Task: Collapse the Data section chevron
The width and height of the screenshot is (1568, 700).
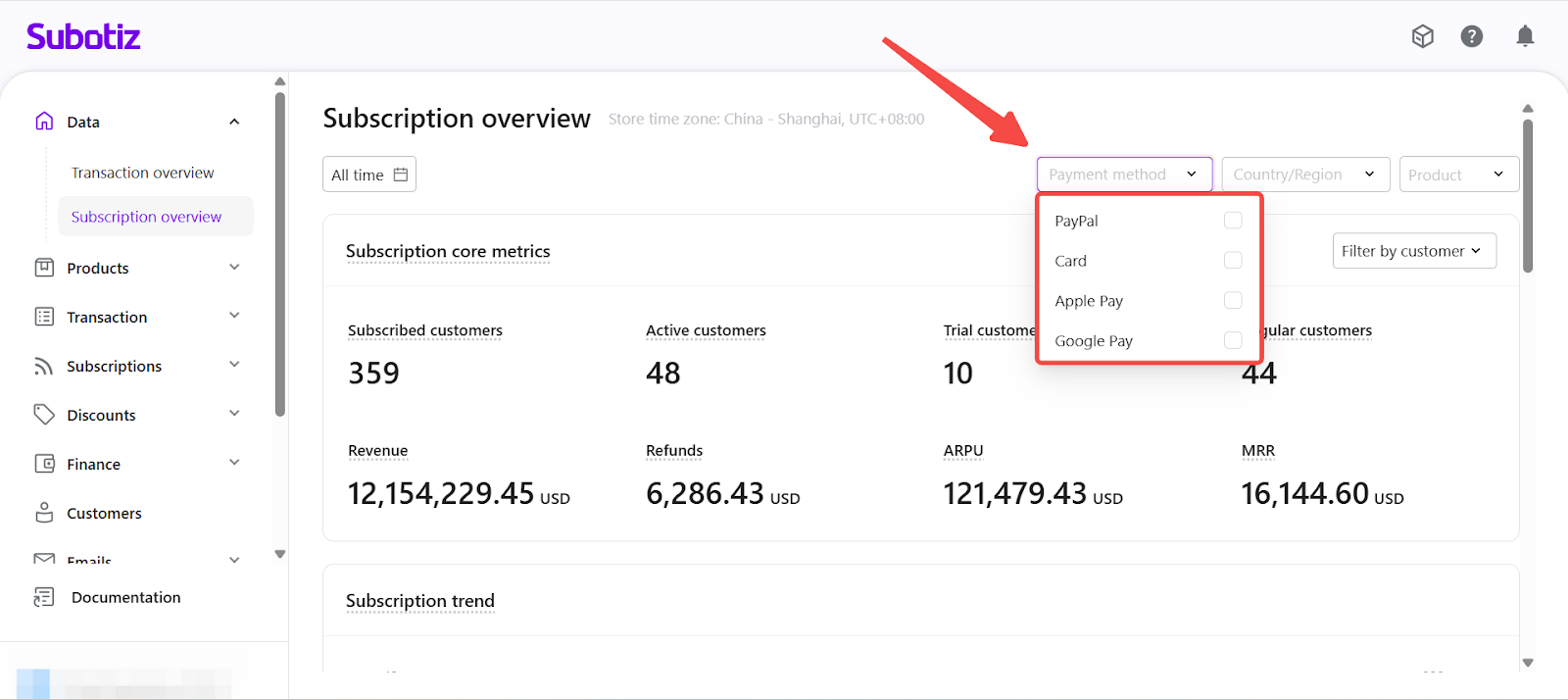Action: coord(234,122)
